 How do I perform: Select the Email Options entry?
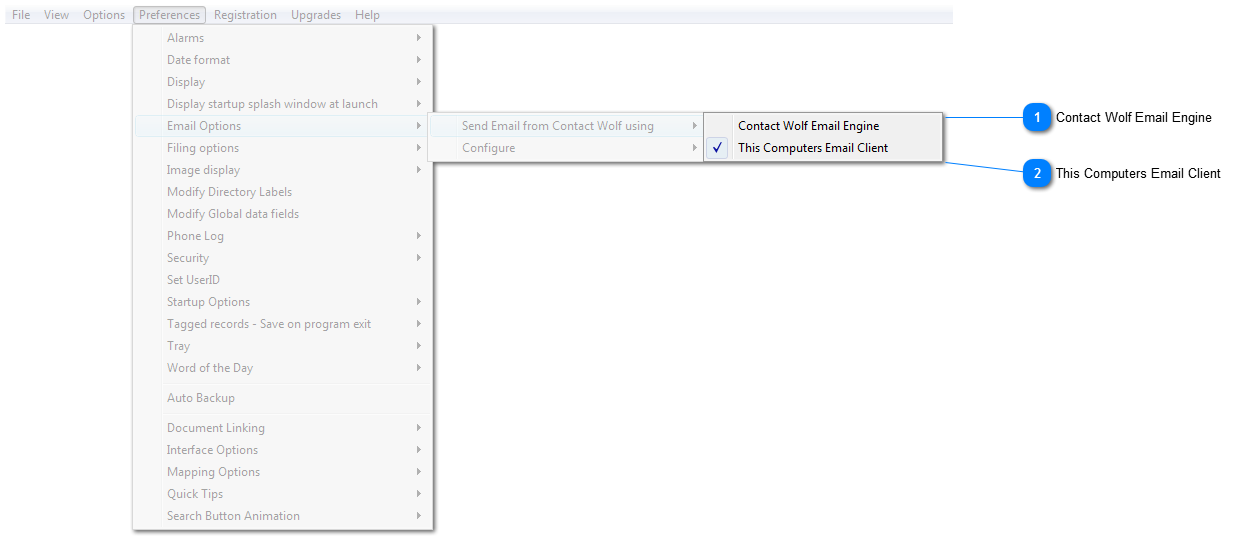[x=282, y=126]
